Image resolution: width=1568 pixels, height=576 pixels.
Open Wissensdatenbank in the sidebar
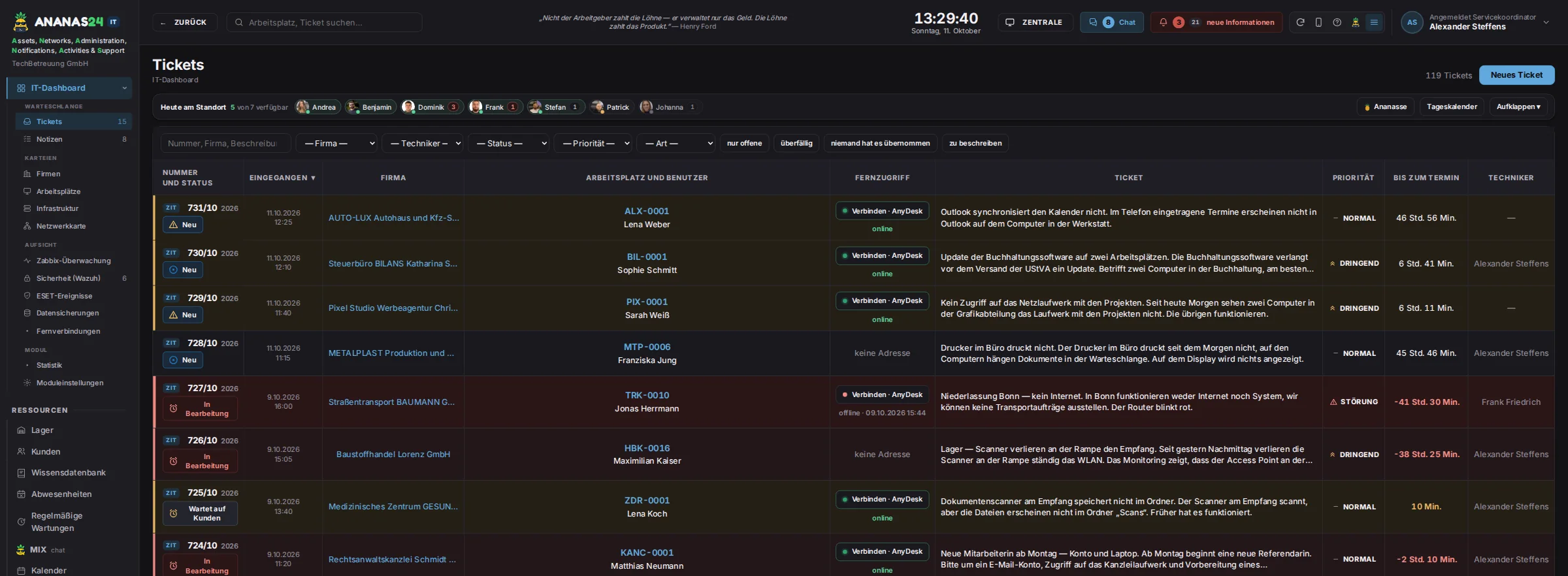click(68, 473)
